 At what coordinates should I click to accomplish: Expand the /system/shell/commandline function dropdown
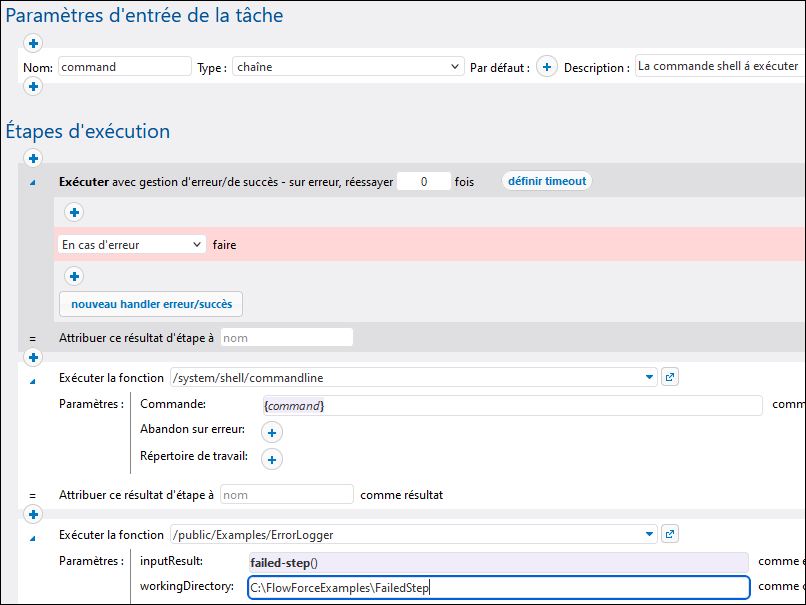(651, 377)
